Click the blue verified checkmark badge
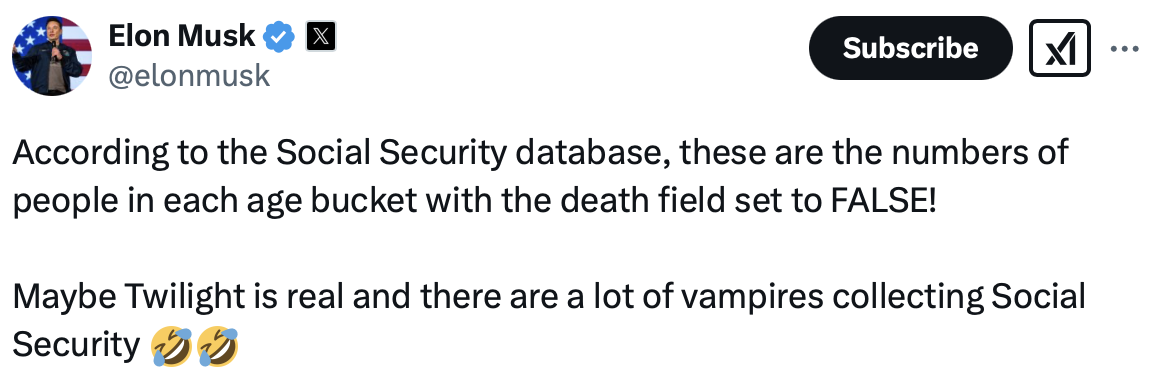The width and height of the screenshot is (1162, 390). (x=280, y=36)
